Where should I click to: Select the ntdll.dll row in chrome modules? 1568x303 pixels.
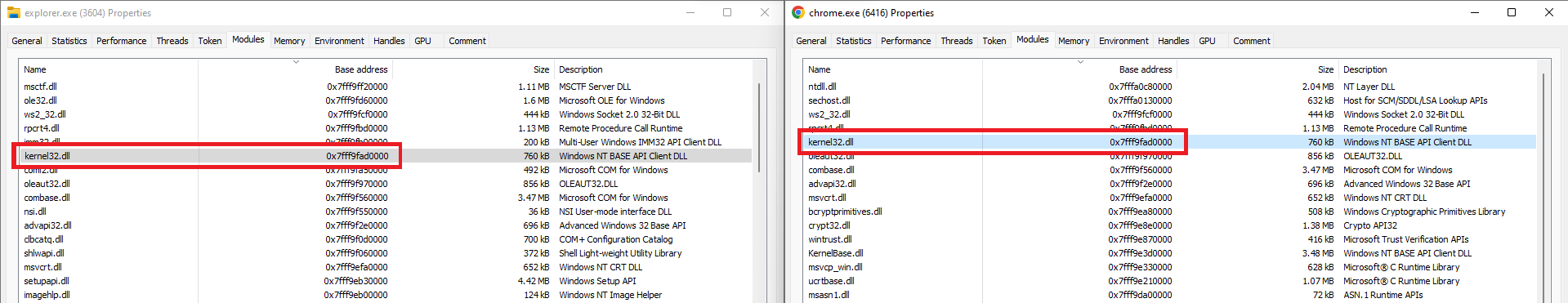(1170, 87)
